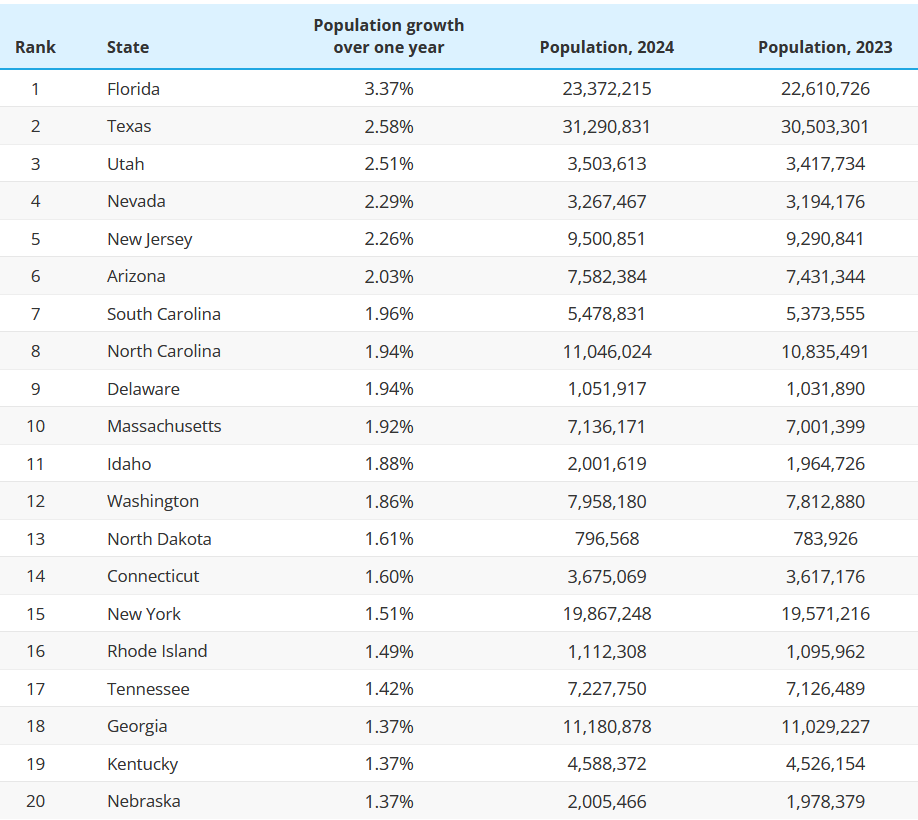
Task: Click the State column header
Action: 128,47
